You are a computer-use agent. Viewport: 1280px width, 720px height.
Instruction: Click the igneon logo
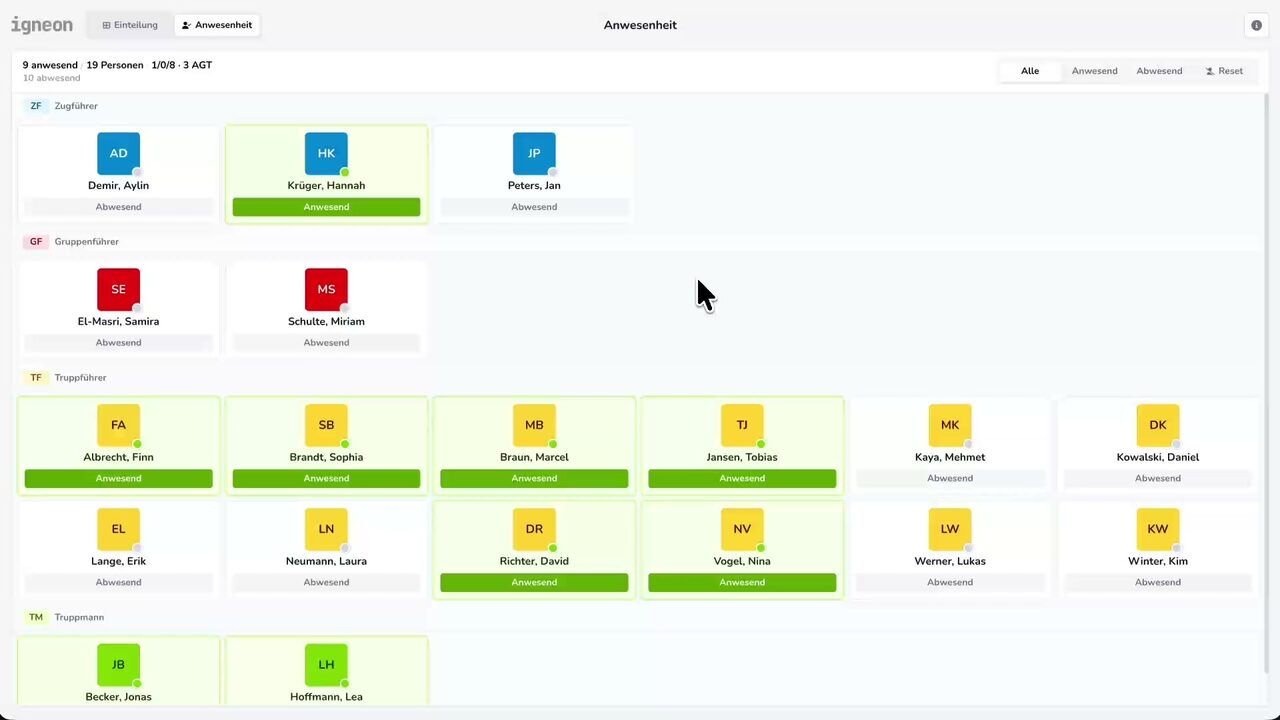click(42, 25)
